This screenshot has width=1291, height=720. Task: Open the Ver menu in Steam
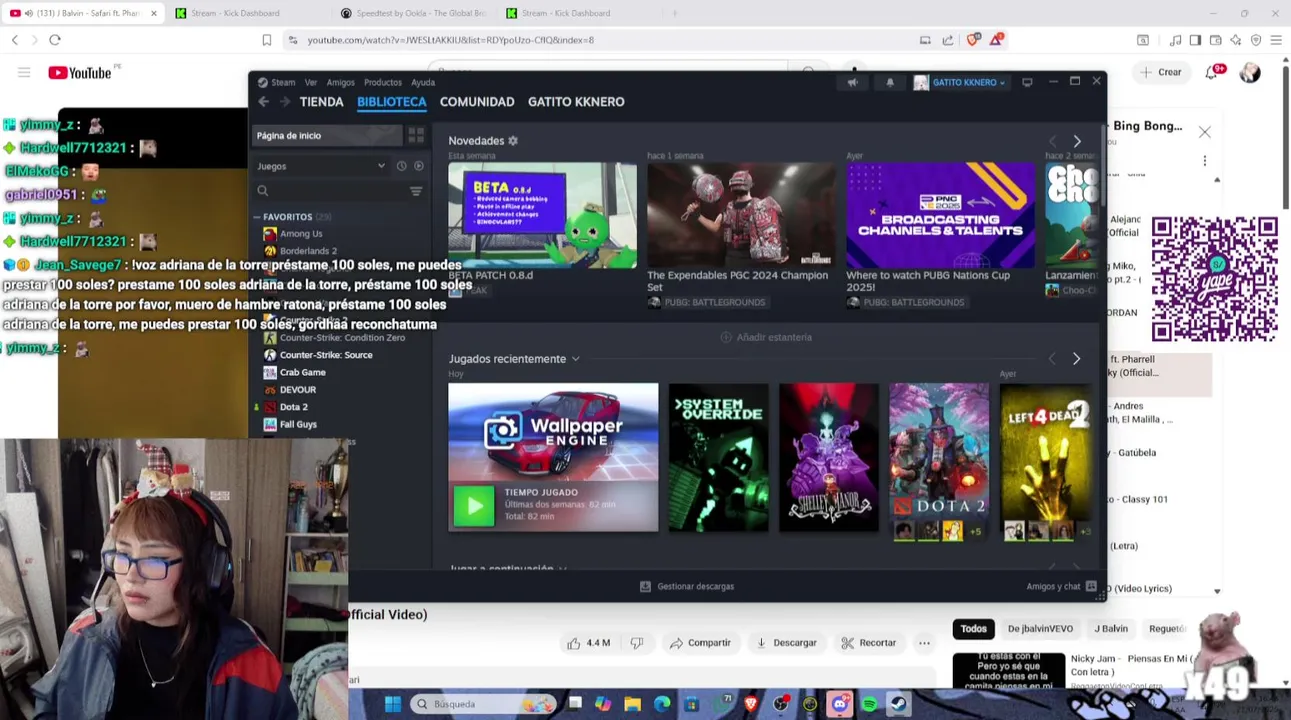311,83
